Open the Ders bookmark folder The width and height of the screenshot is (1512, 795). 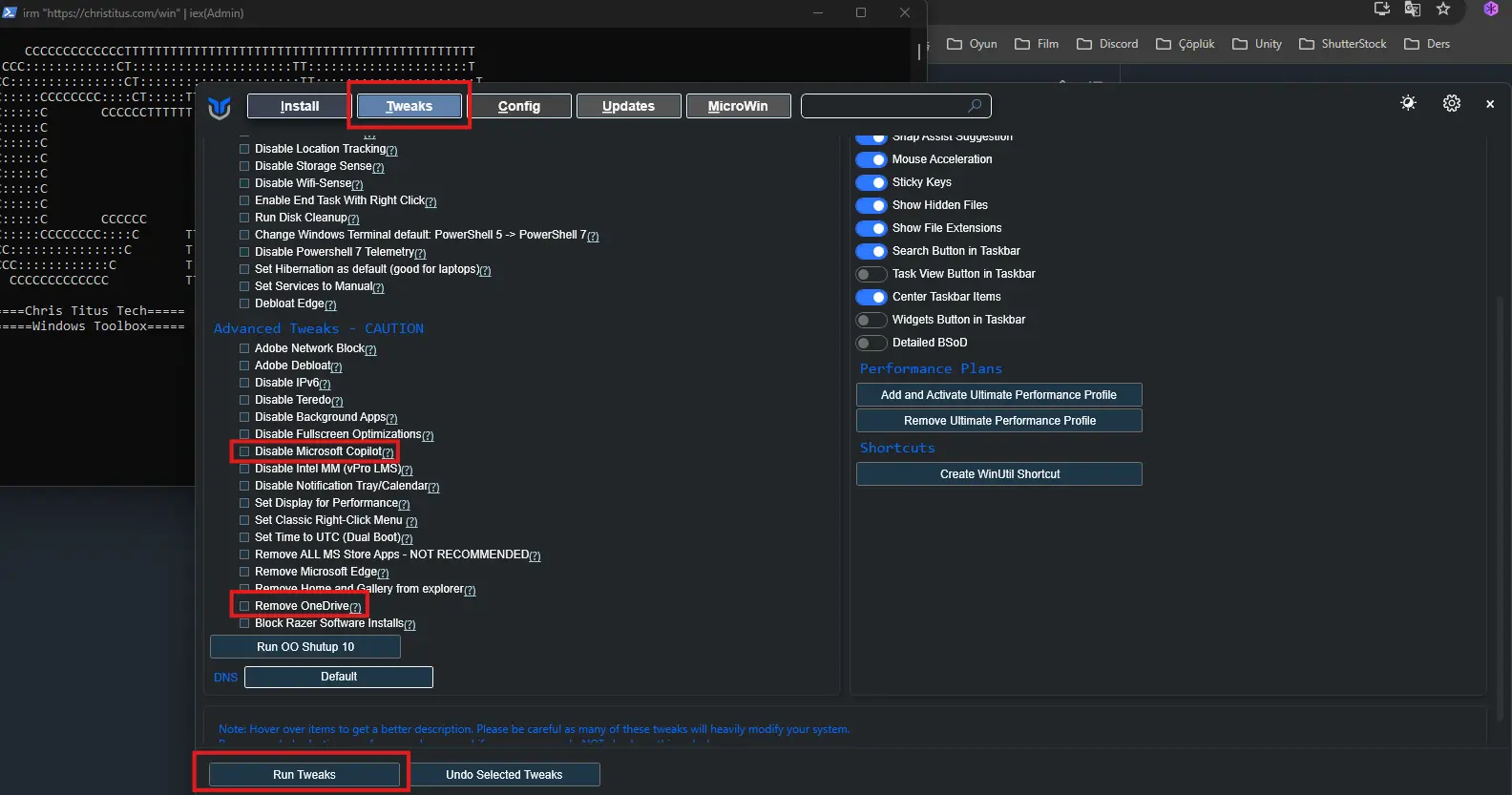(1427, 44)
